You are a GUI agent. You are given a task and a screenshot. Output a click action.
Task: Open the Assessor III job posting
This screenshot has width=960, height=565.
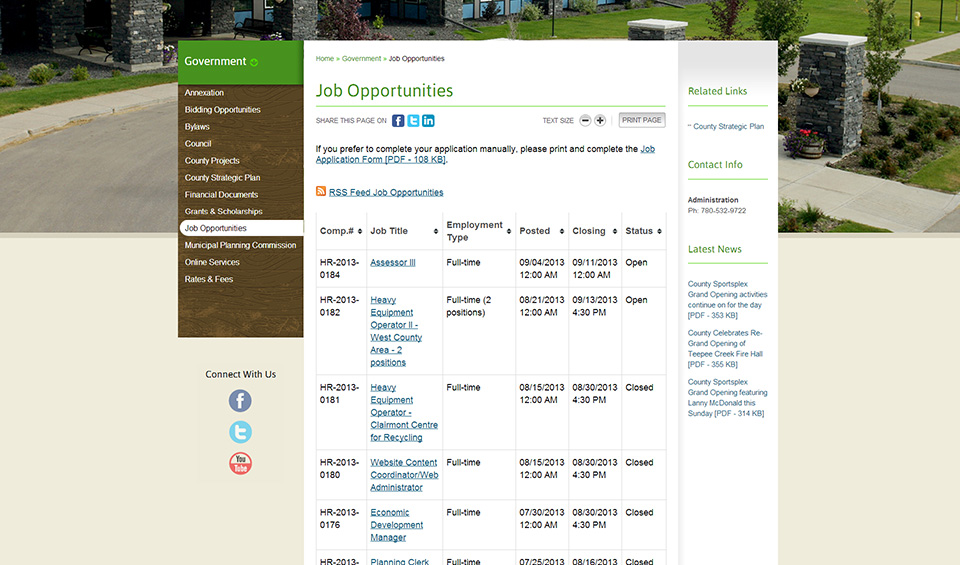(392, 263)
